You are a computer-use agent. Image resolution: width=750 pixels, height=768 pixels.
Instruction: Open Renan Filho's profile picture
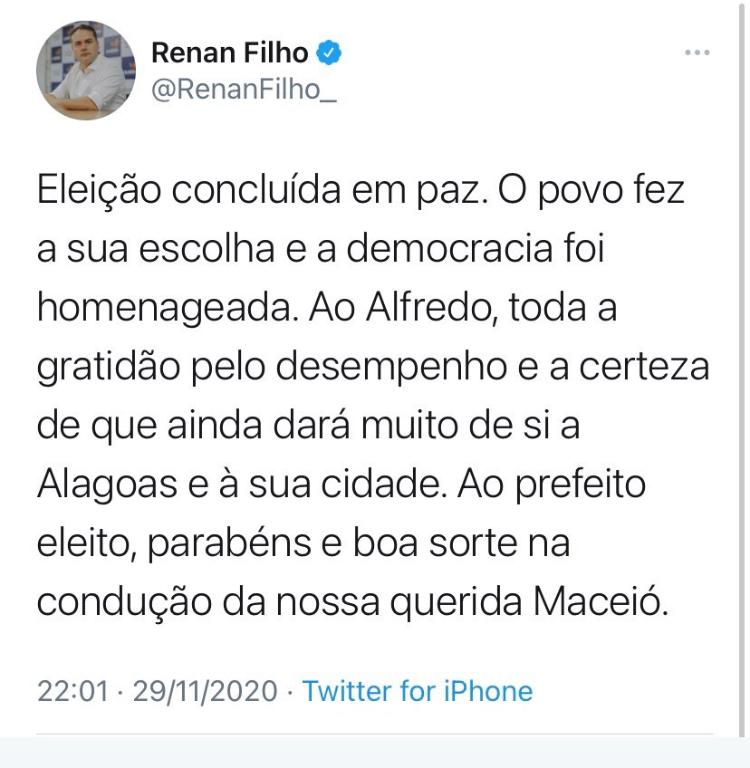pos(86,70)
